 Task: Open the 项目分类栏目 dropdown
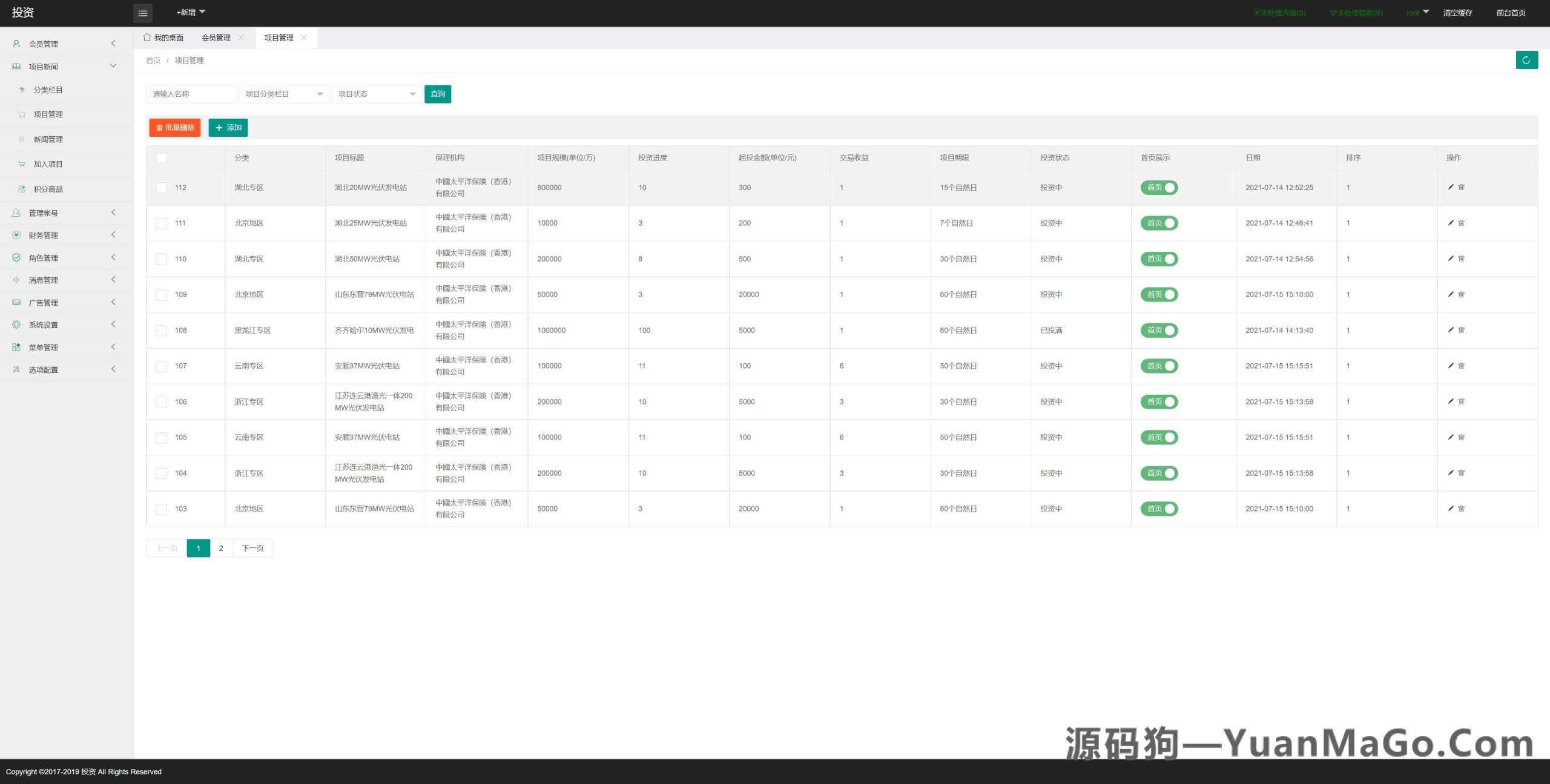click(x=284, y=94)
